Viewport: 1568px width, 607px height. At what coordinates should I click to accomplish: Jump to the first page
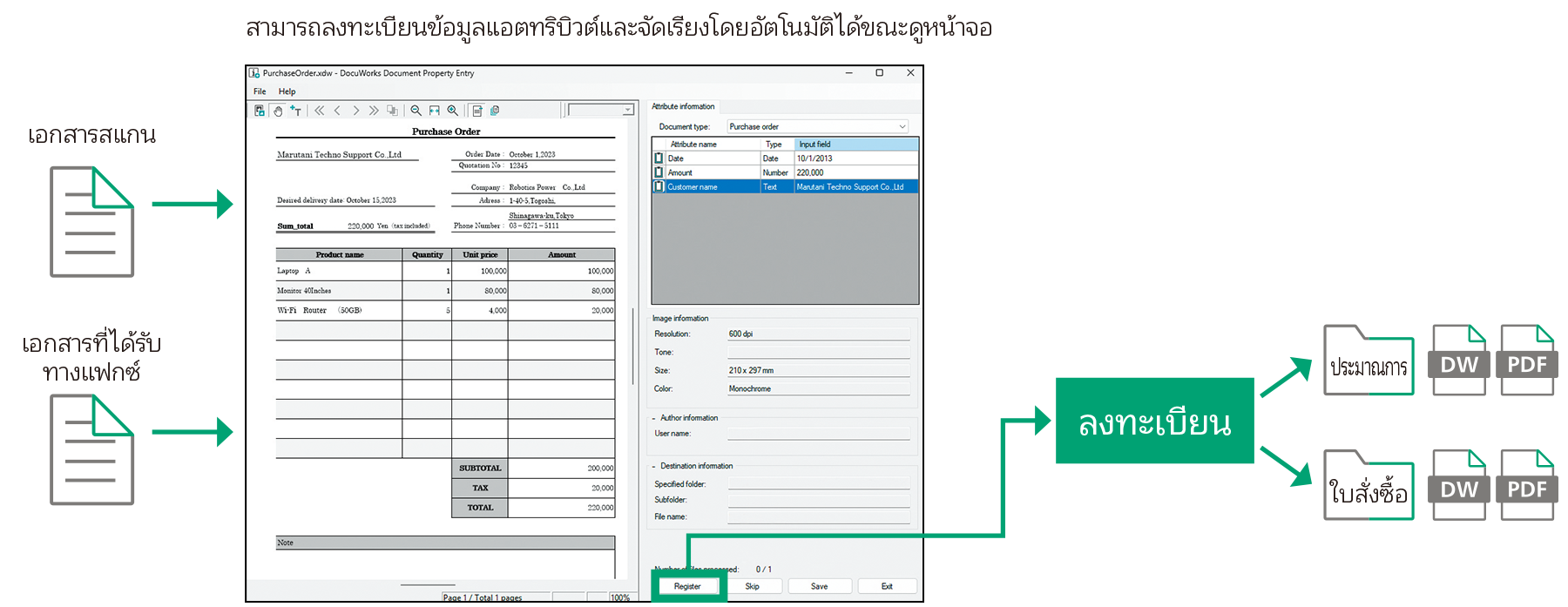point(319,111)
